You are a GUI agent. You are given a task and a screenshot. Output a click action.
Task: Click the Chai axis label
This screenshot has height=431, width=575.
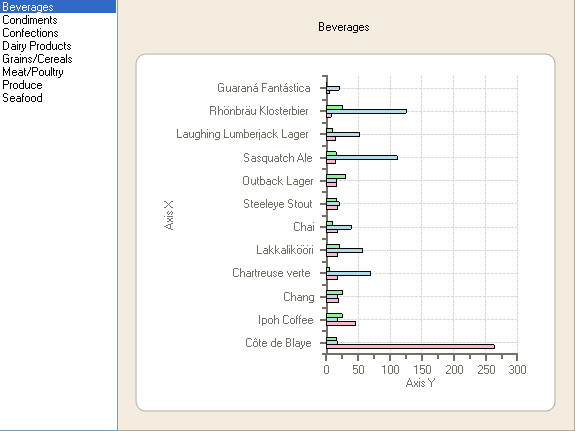304,227
